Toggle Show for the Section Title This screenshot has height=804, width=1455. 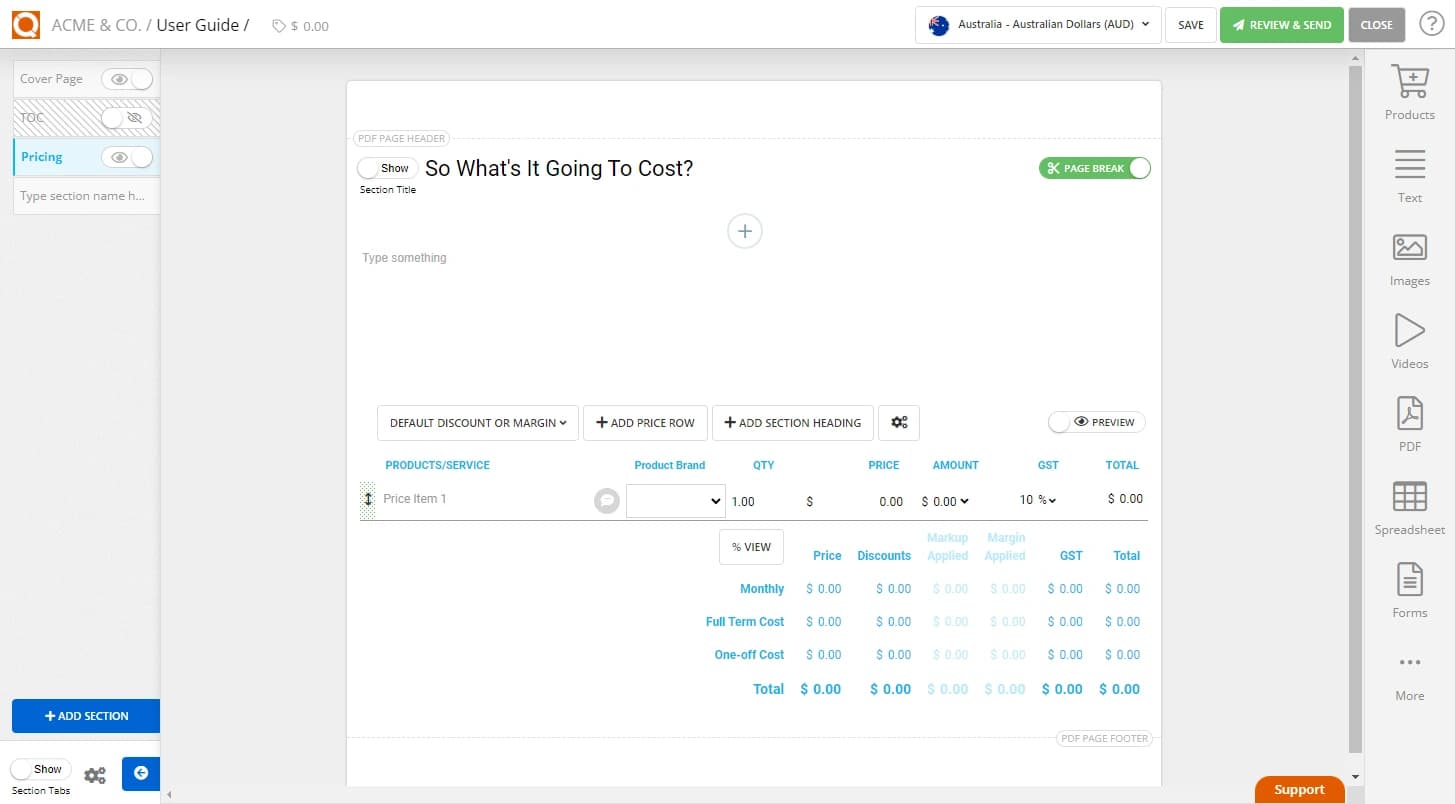(387, 167)
